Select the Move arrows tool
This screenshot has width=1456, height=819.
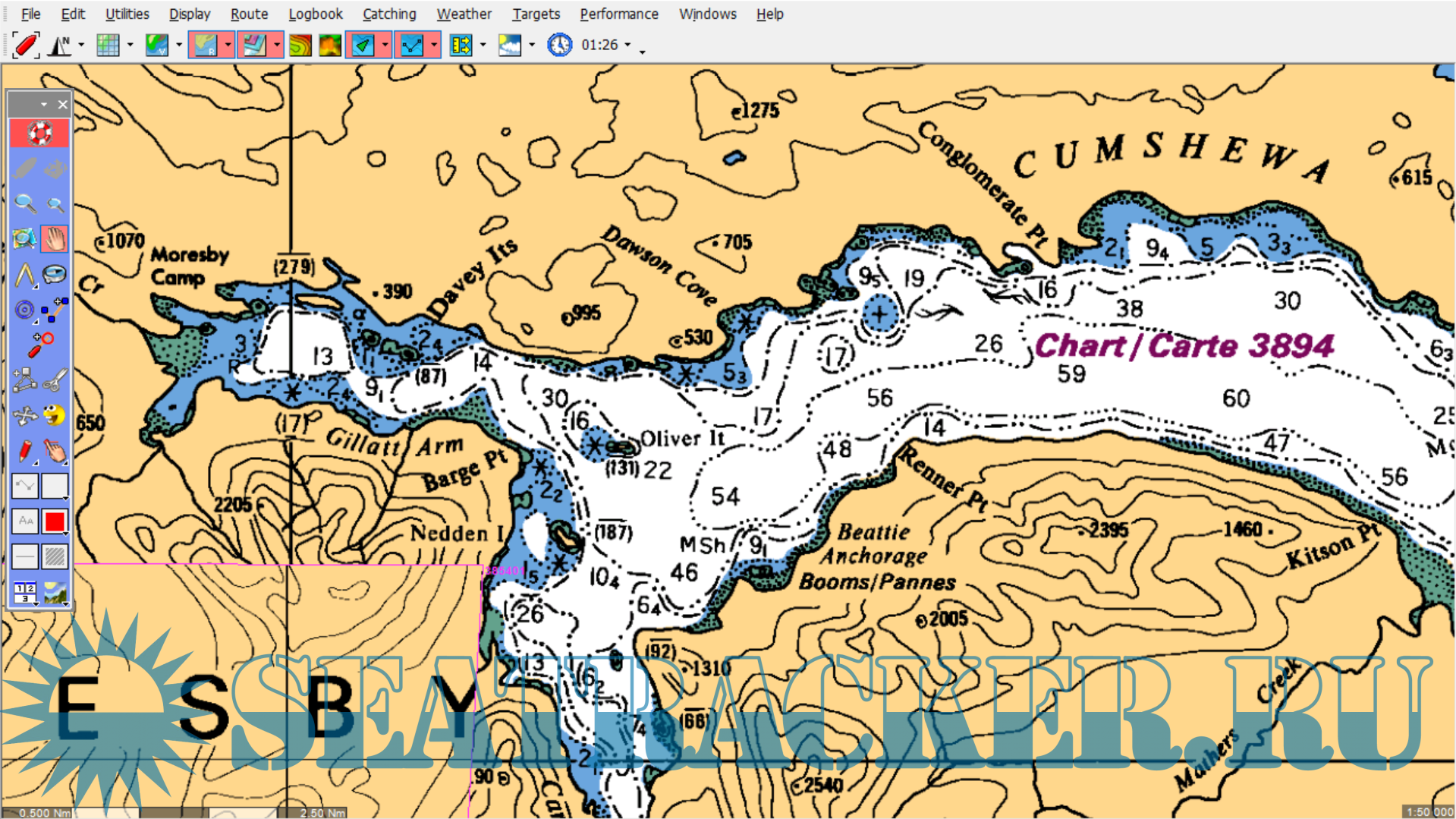point(25,414)
